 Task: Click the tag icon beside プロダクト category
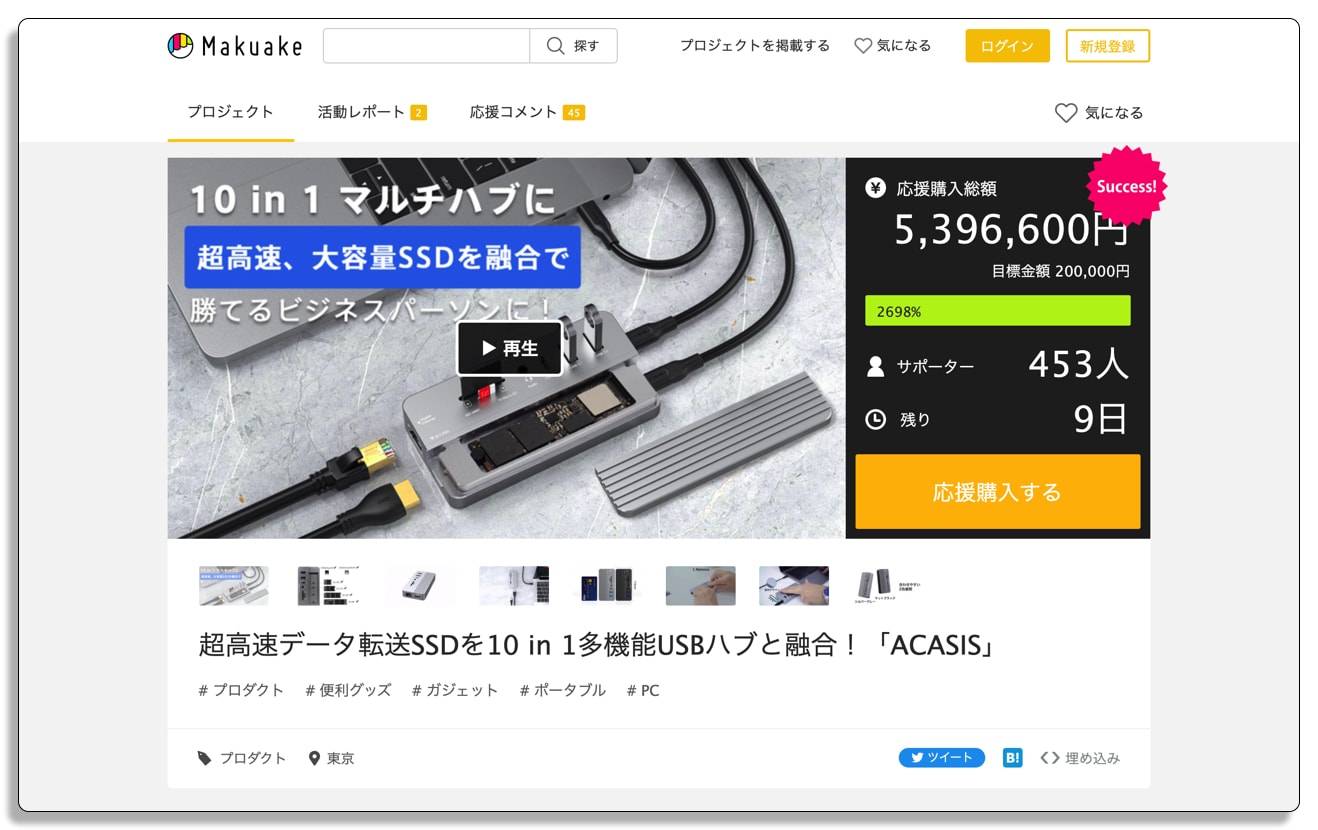(x=205, y=758)
